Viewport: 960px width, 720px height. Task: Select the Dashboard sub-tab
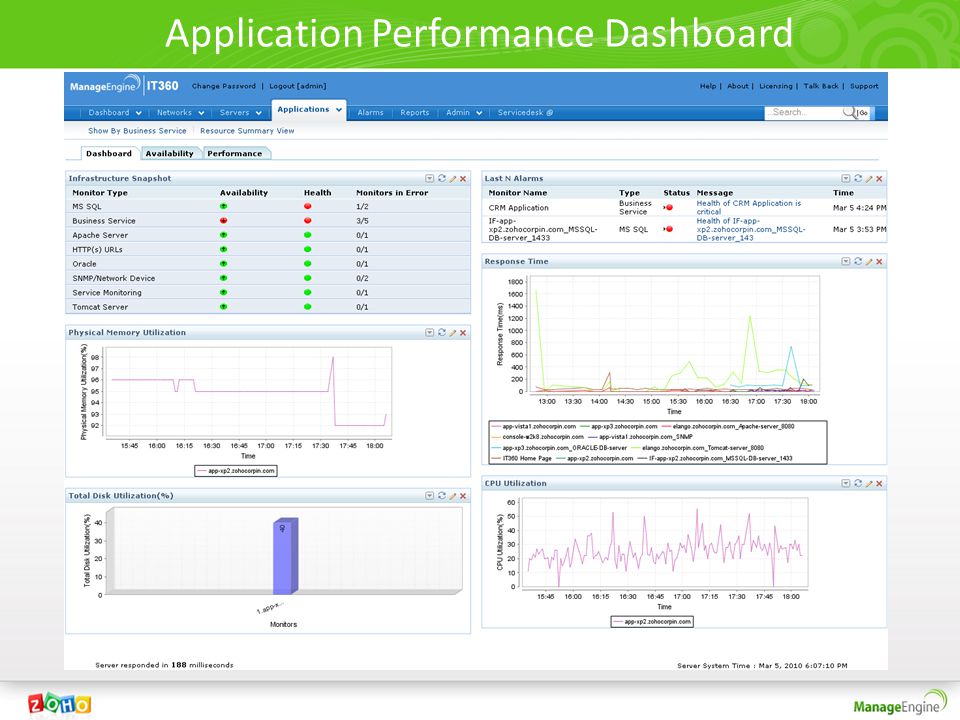(109, 154)
